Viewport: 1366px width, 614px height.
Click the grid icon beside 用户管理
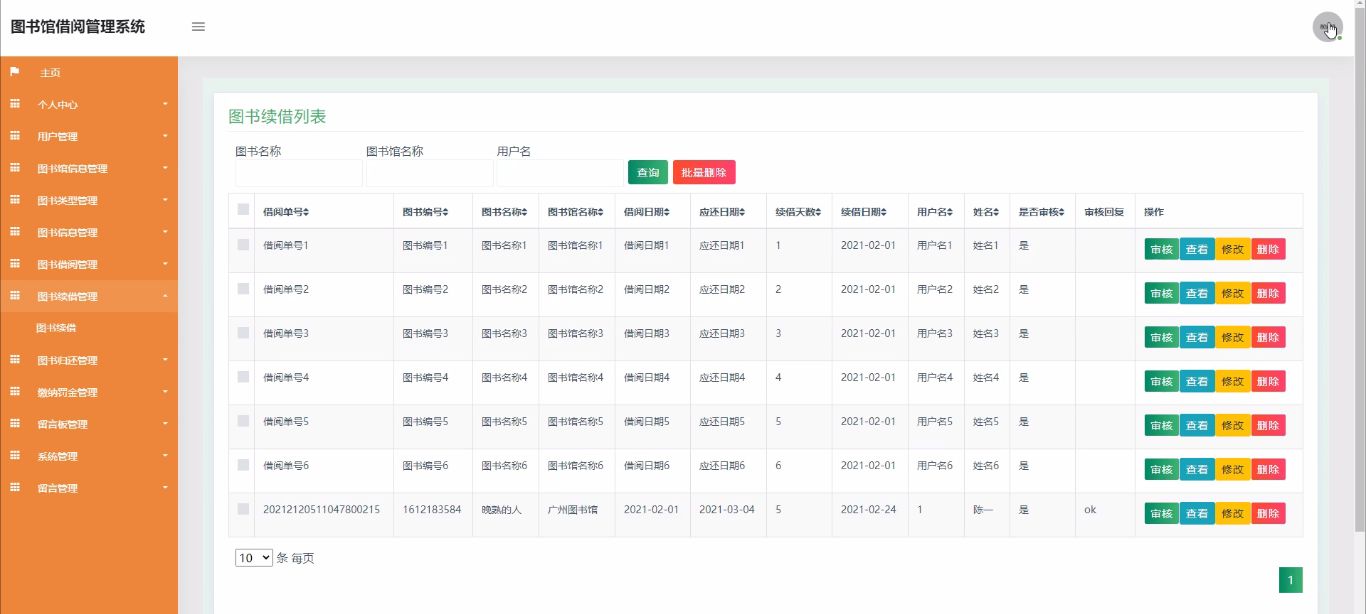[15, 136]
